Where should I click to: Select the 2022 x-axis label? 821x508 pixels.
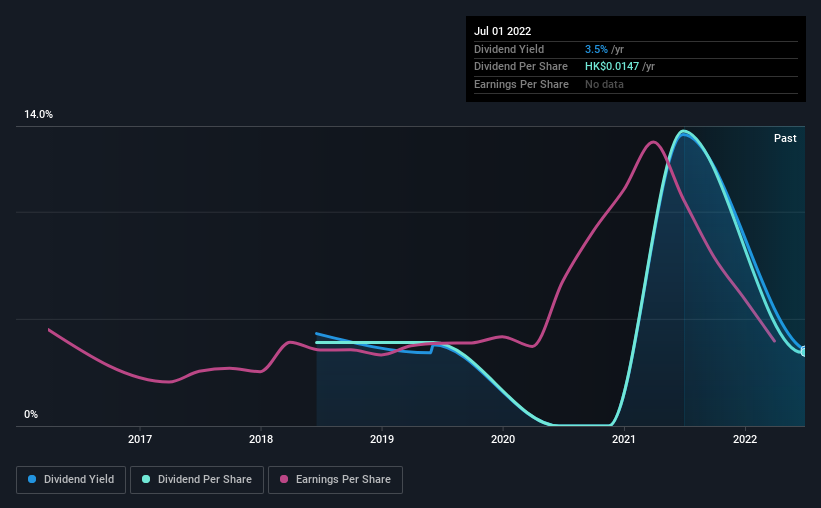click(x=745, y=439)
